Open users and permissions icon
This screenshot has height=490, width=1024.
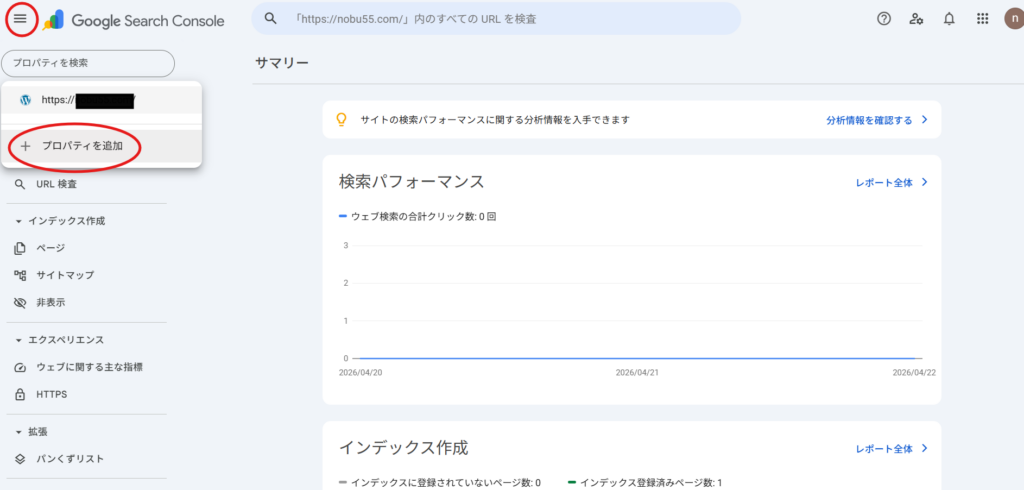(x=915, y=18)
